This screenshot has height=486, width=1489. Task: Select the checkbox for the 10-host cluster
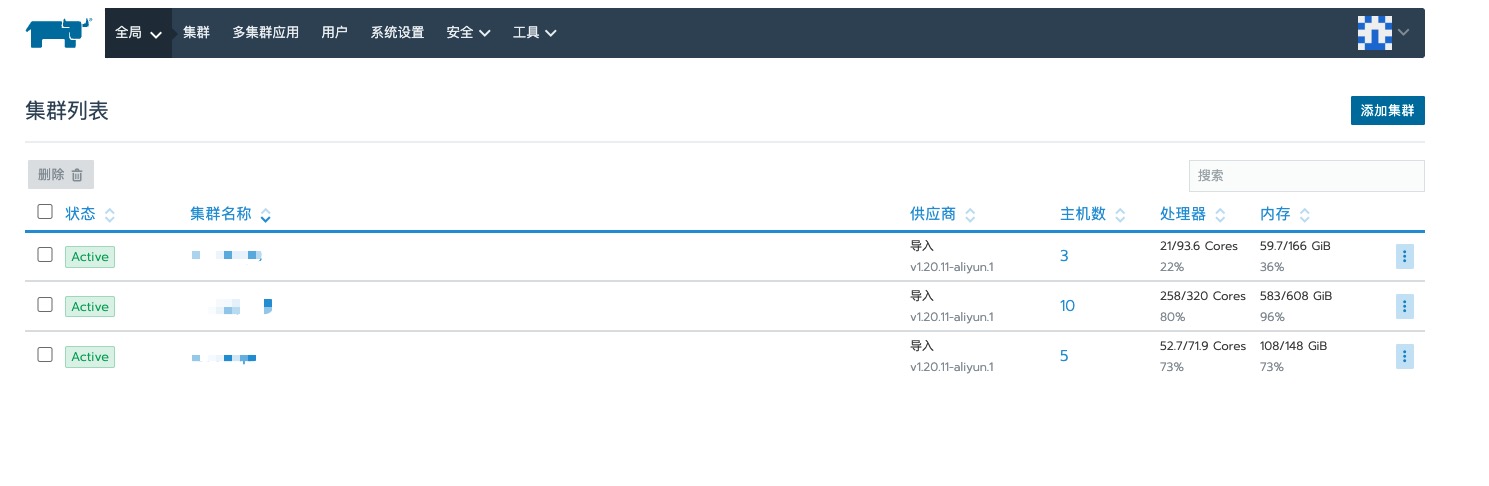[45, 305]
